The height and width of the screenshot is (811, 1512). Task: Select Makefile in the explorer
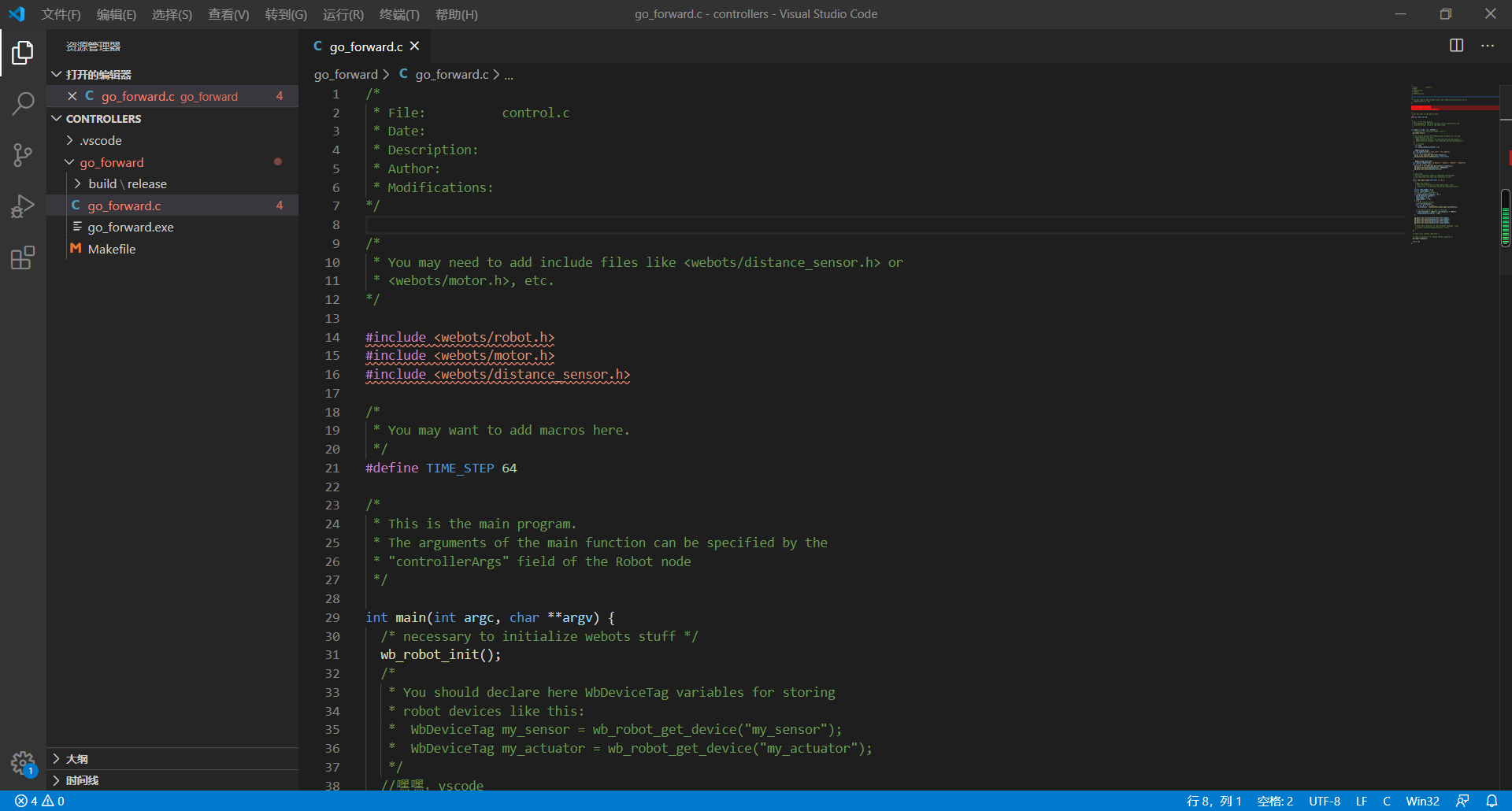(x=112, y=249)
